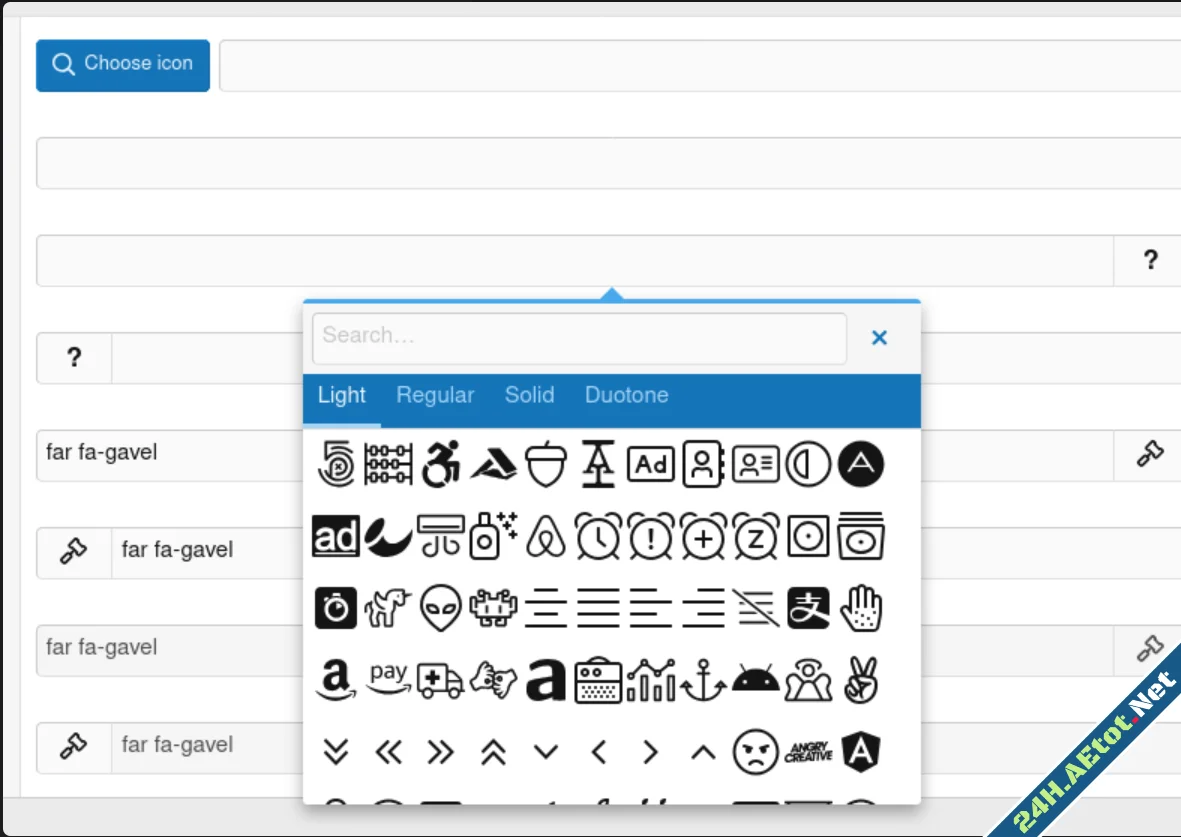Switch to the Regular tab
This screenshot has height=837, width=1181.
(435, 395)
